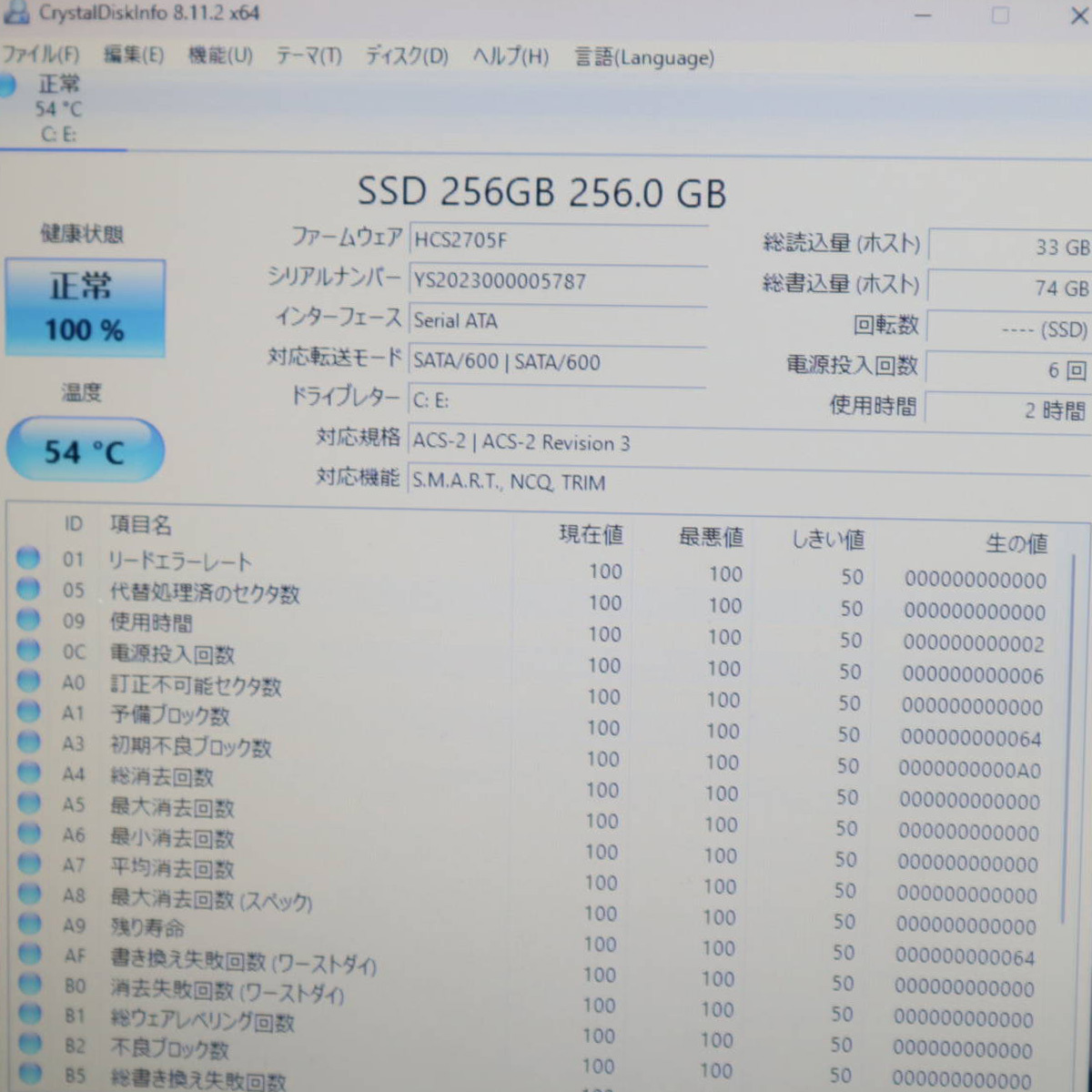1092x1092 pixels.
Task: Minimize the CrystalDiskInfo window
Action: [x=923, y=15]
